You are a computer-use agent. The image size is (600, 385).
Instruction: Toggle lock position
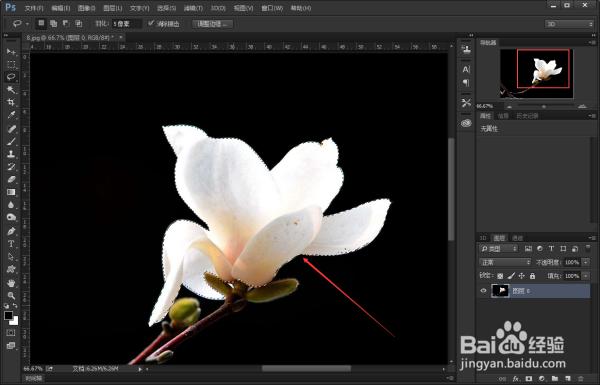click(x=522, y=276)
